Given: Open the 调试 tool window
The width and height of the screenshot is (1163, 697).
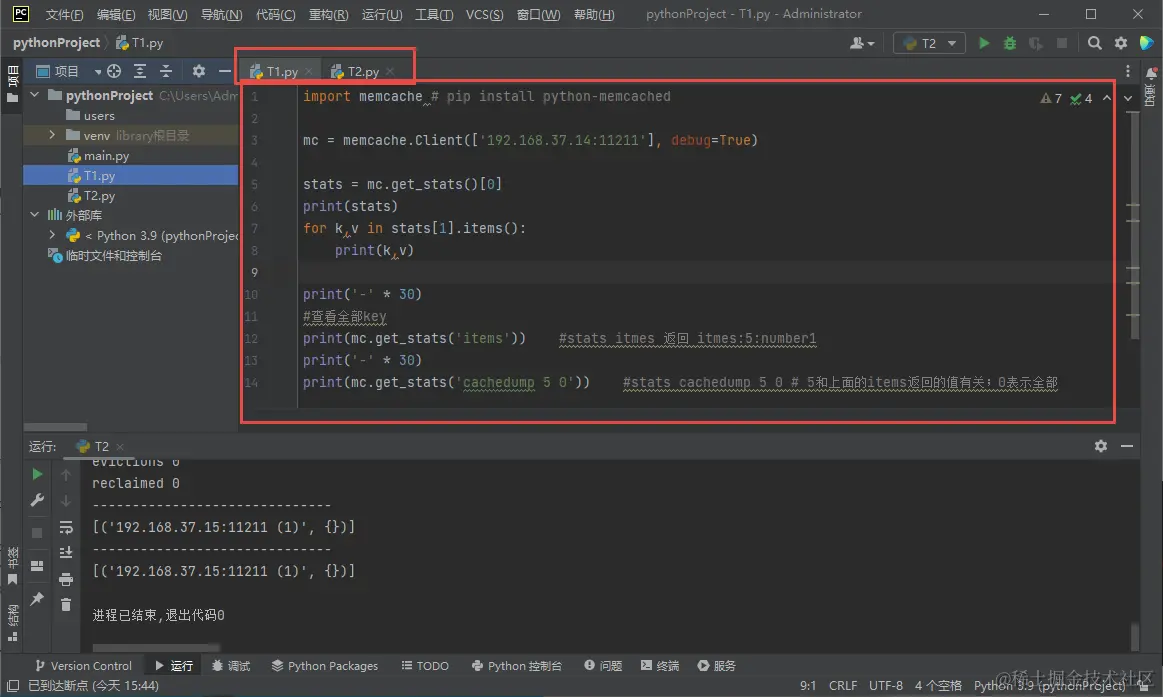Looking at the screenshot, I should click(231, 666).
